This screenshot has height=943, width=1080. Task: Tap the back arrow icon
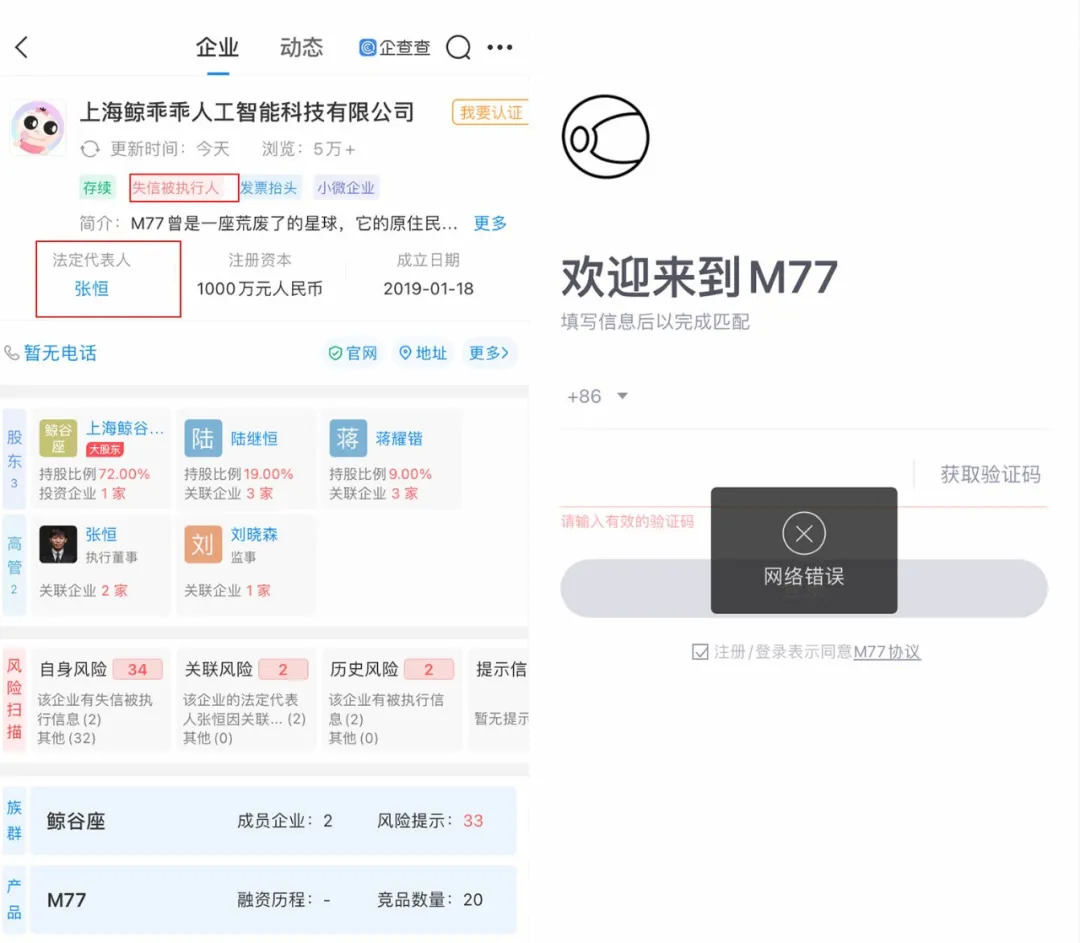(21, 48)
